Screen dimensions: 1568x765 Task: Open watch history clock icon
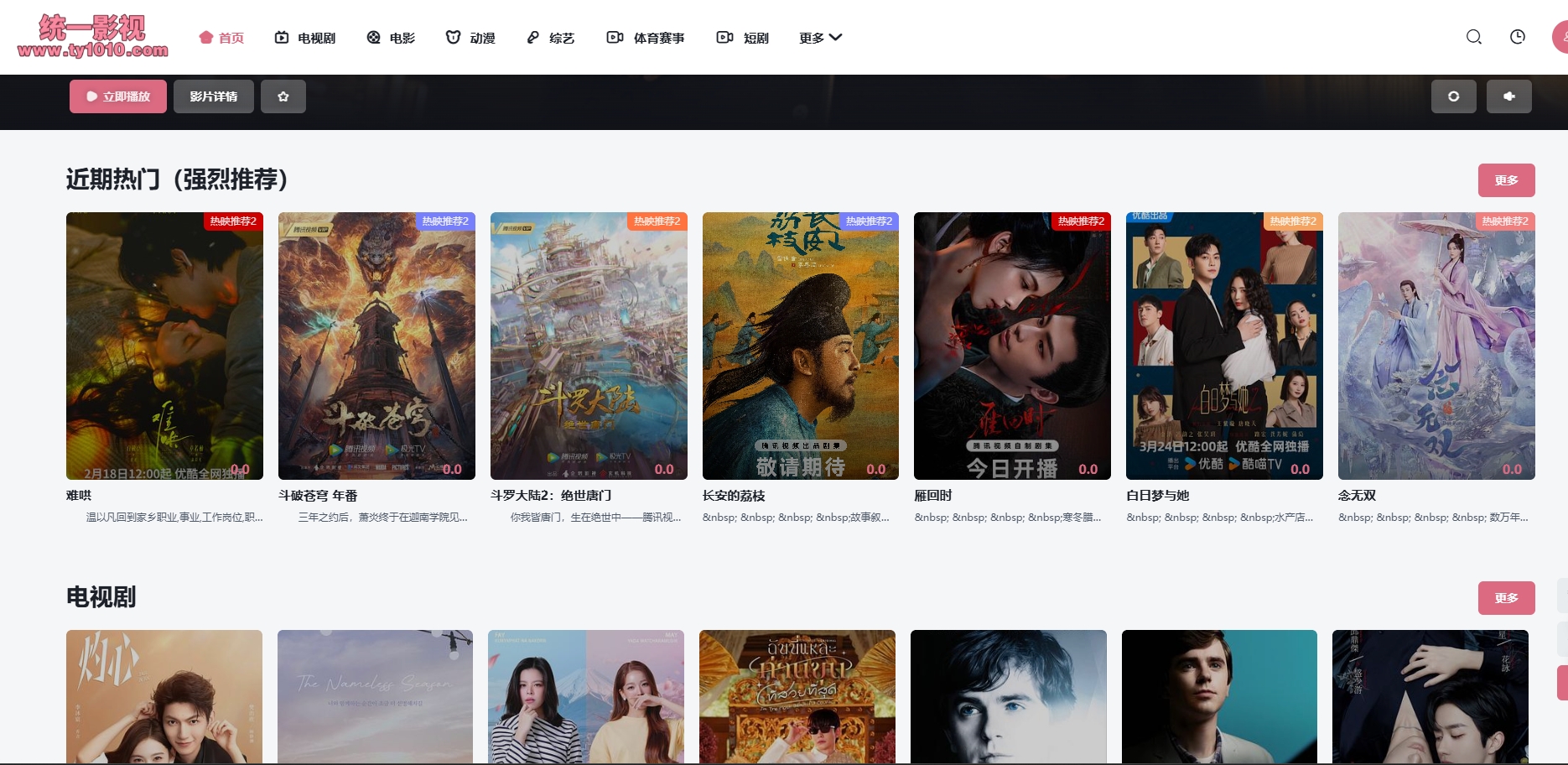pos(1517,37)
